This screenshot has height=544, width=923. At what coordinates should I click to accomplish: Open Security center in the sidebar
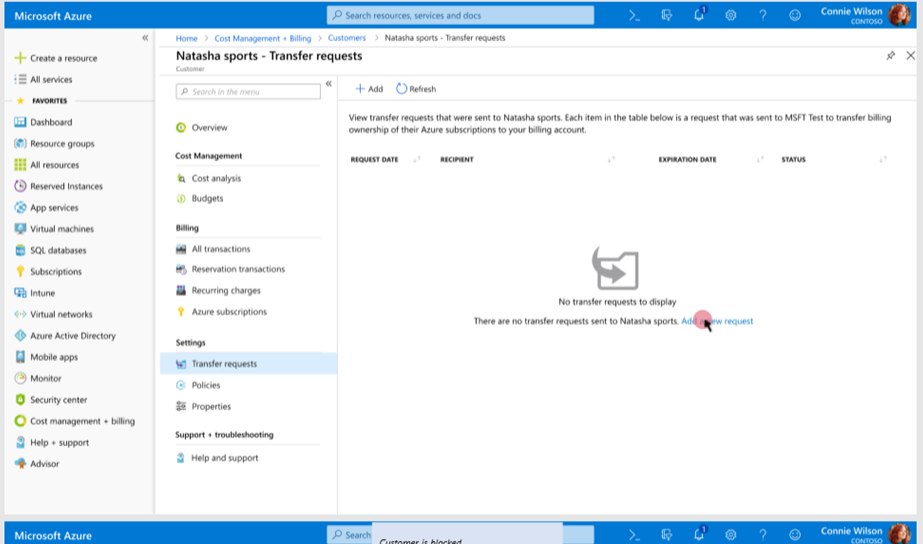[51, 399]
